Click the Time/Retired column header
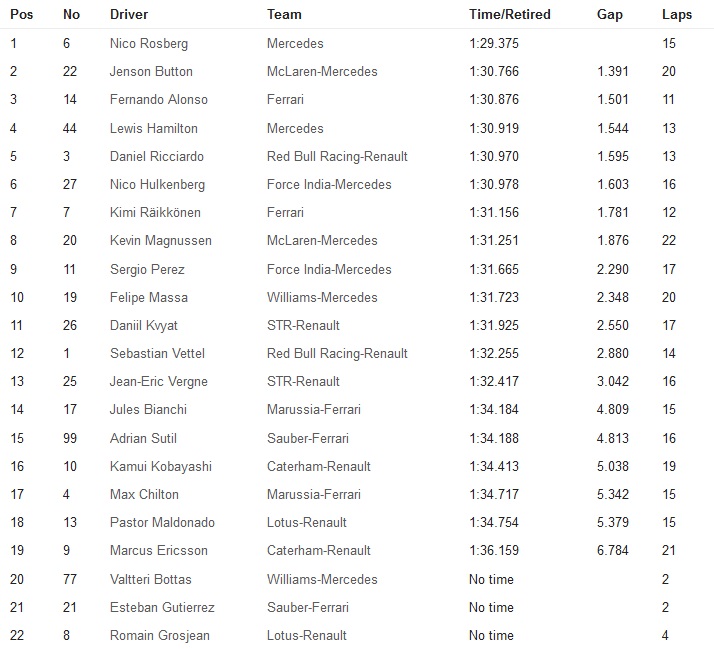Viewport: 714px width, 649px height. click(x=509, y=15)
